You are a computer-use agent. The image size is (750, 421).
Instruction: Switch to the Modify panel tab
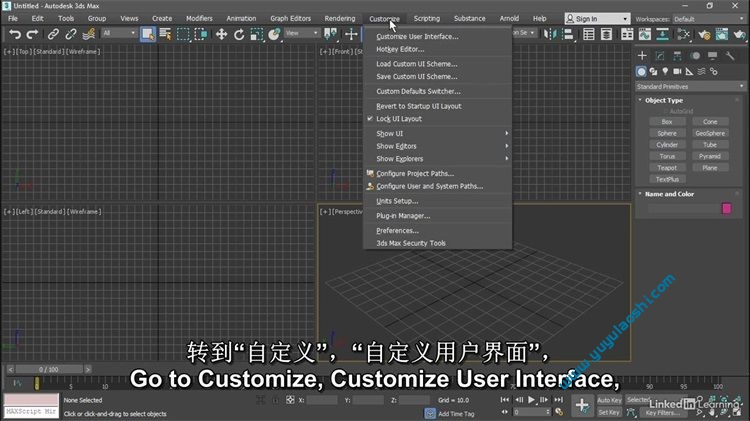660,55
